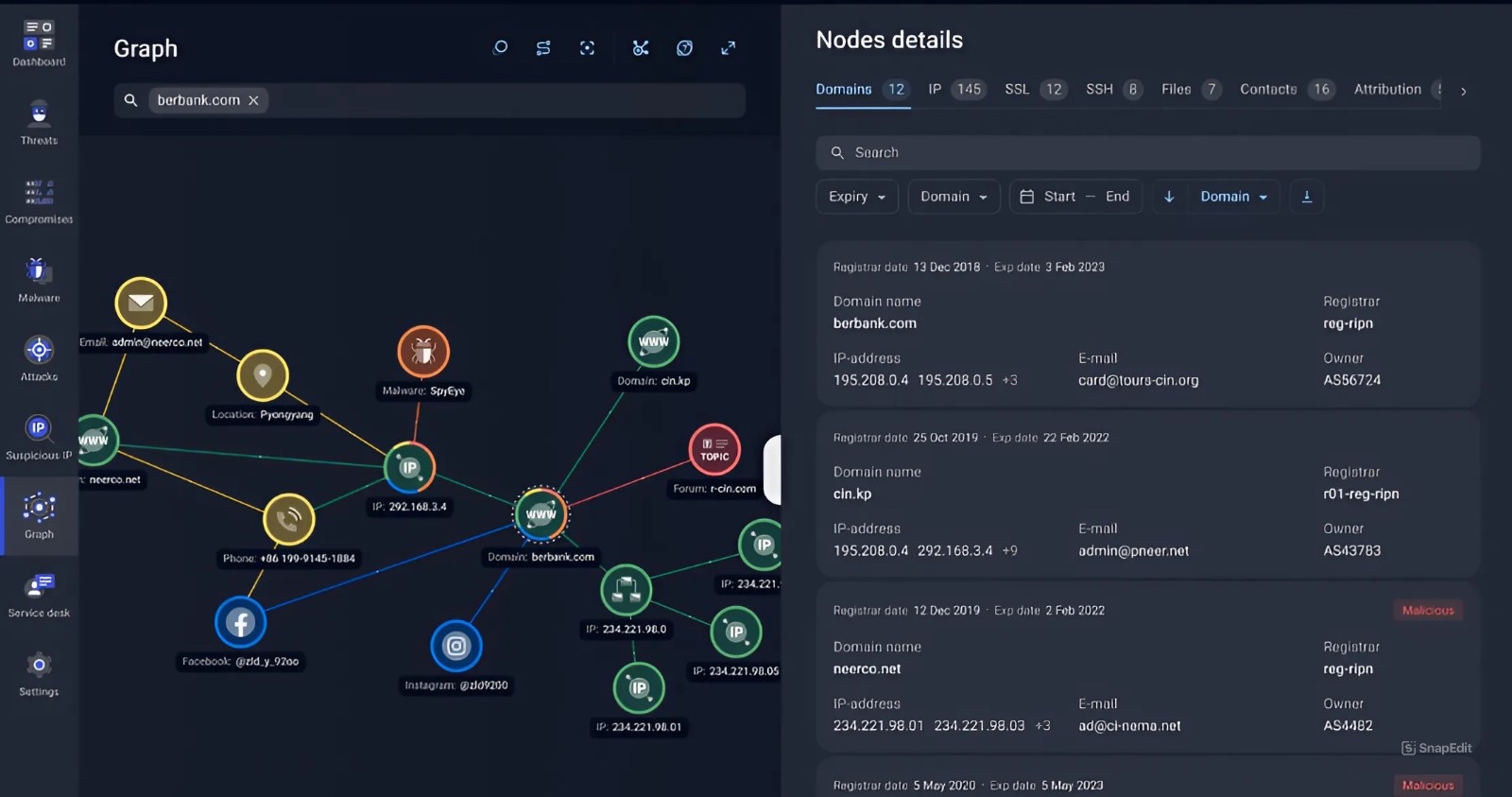The image size is (1512, 797).
Task: Click the download export button
Action: click(x=1307, y=197)
